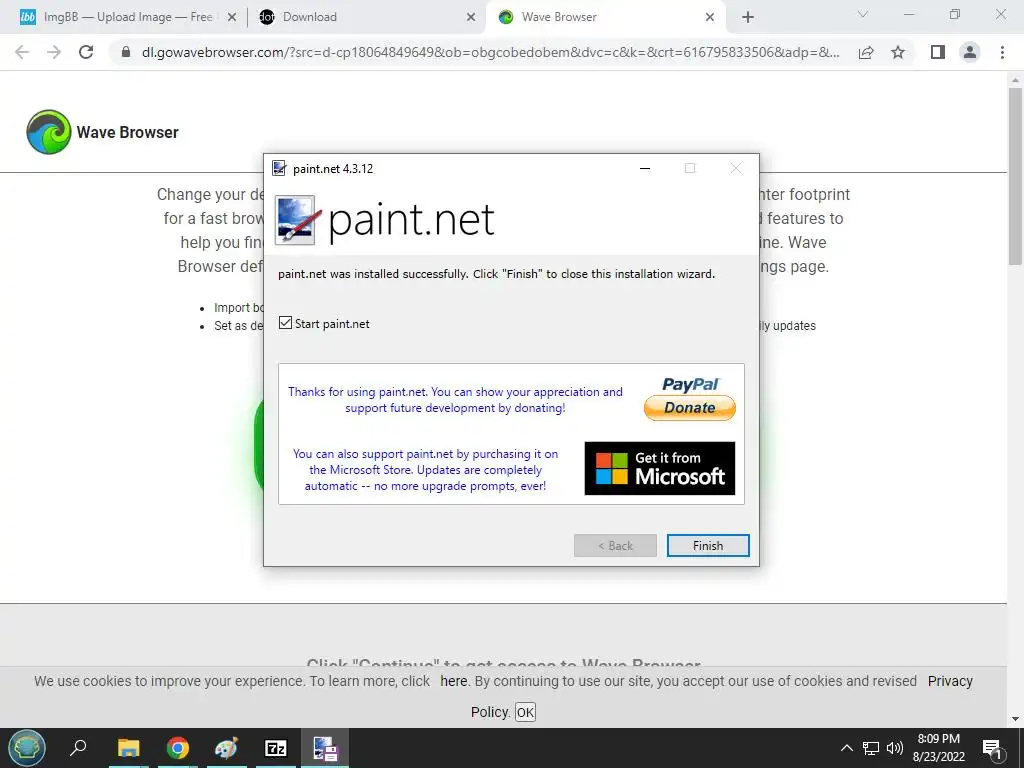Click the site lock icon in address bar
1024x768 pixels.
coord(126,52)
